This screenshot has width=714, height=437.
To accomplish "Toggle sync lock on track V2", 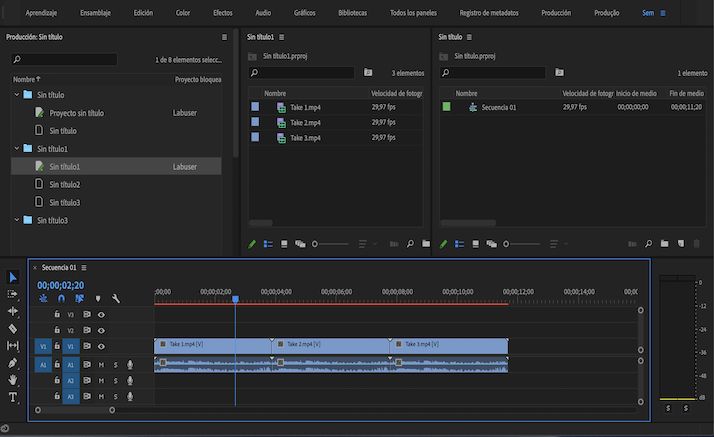I will (x=87, y=330).
